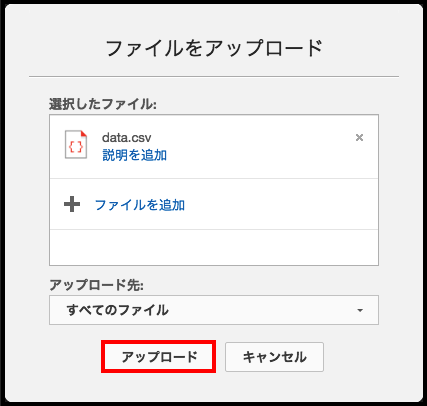Click the separator line under the title
Screen dimensions: 427x406
214,77
